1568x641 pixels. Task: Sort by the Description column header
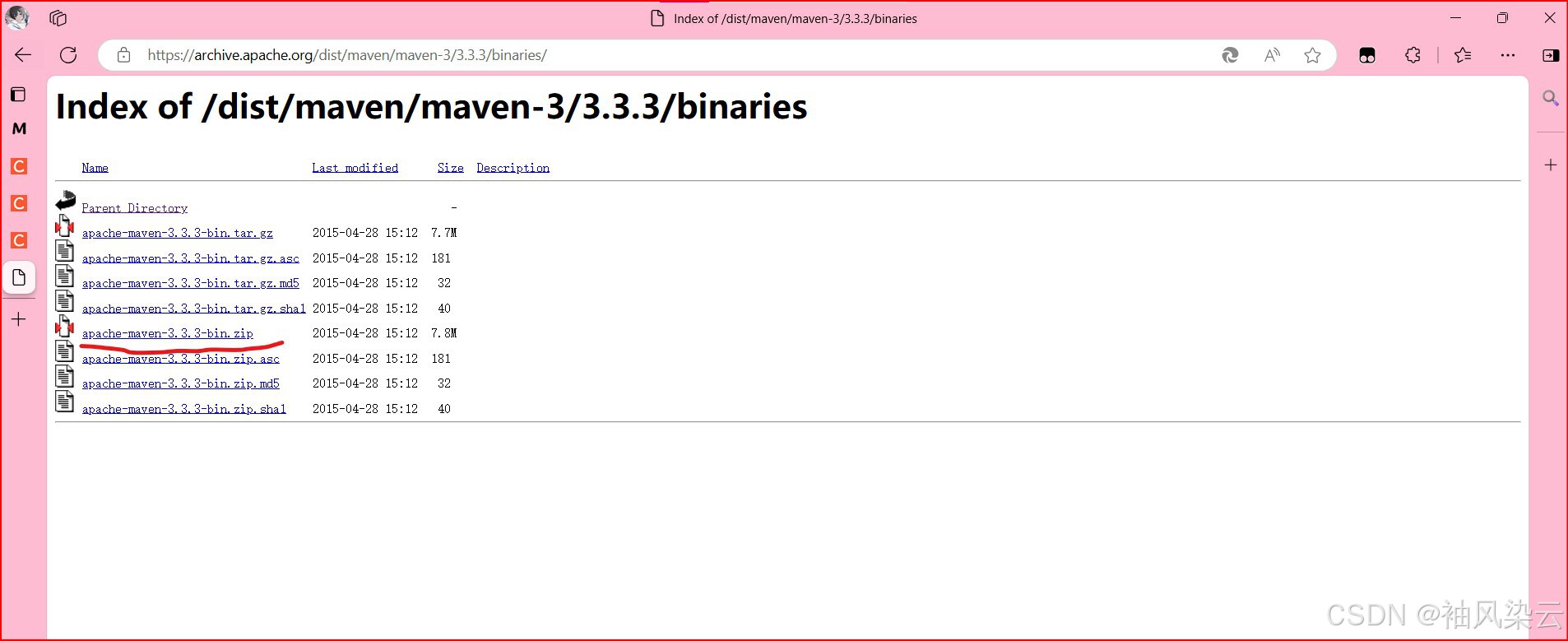pos(513,168)
